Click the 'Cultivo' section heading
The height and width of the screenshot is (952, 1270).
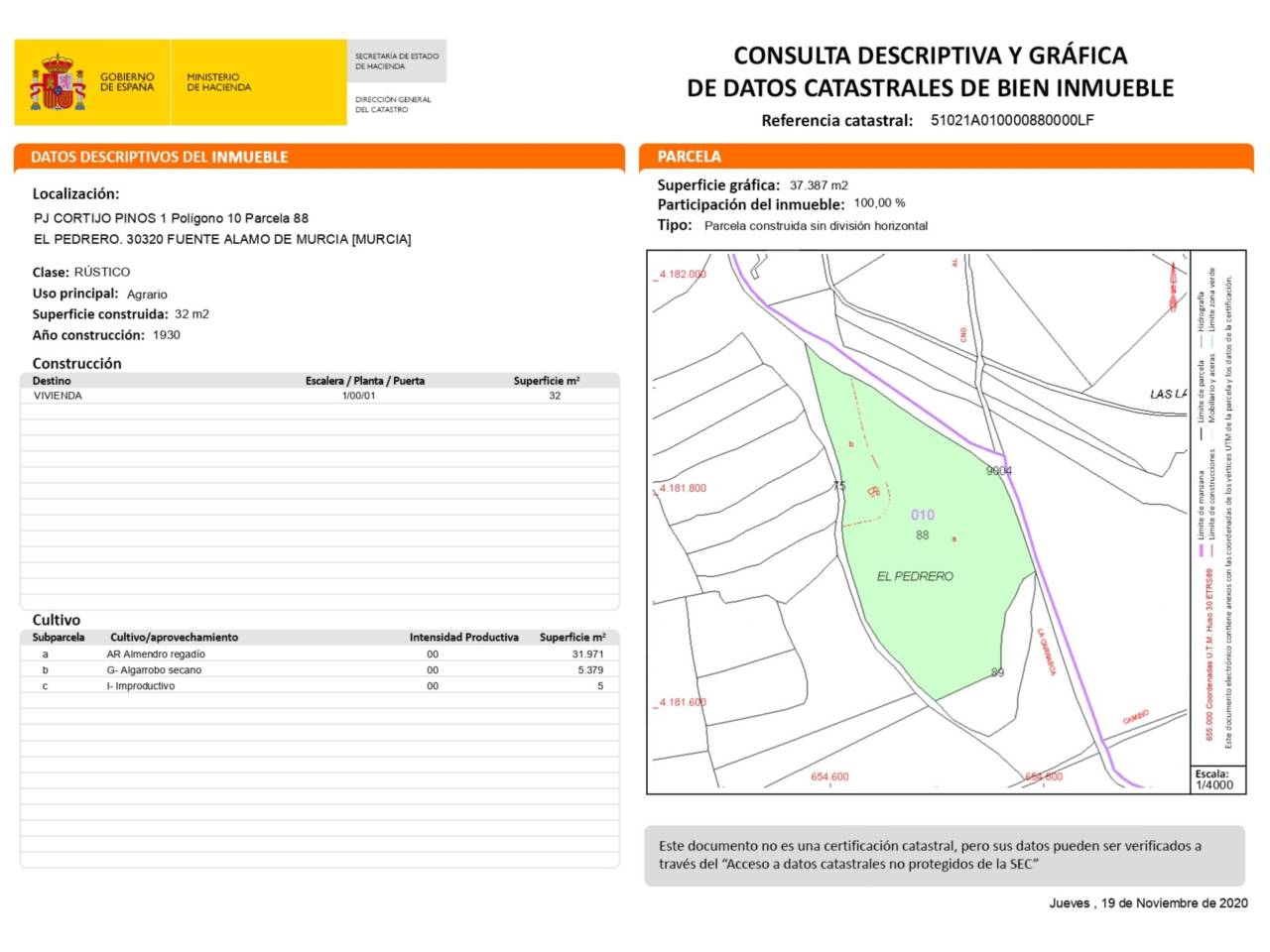tap(56, 620)
